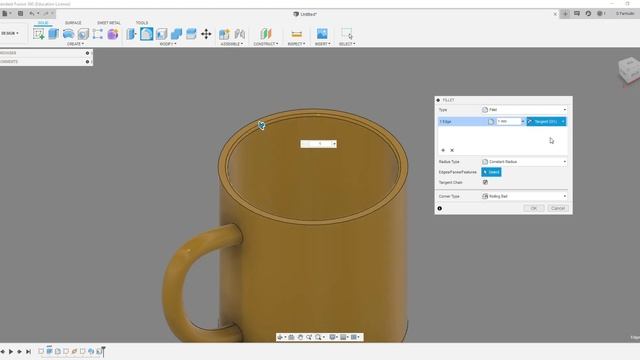Open the Corner Type dropdown
Screen dimensions: 640x360
pos(524,196)
